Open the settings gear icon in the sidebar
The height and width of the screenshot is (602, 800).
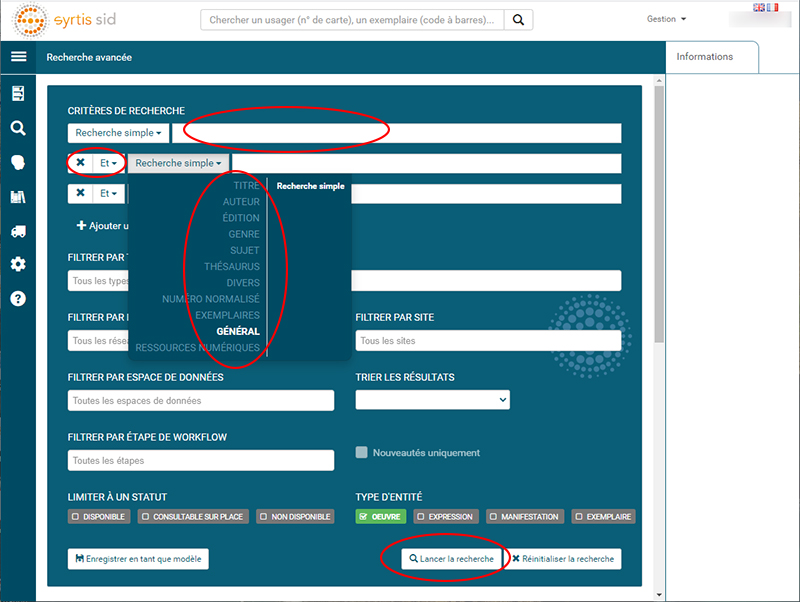(18, 264)
